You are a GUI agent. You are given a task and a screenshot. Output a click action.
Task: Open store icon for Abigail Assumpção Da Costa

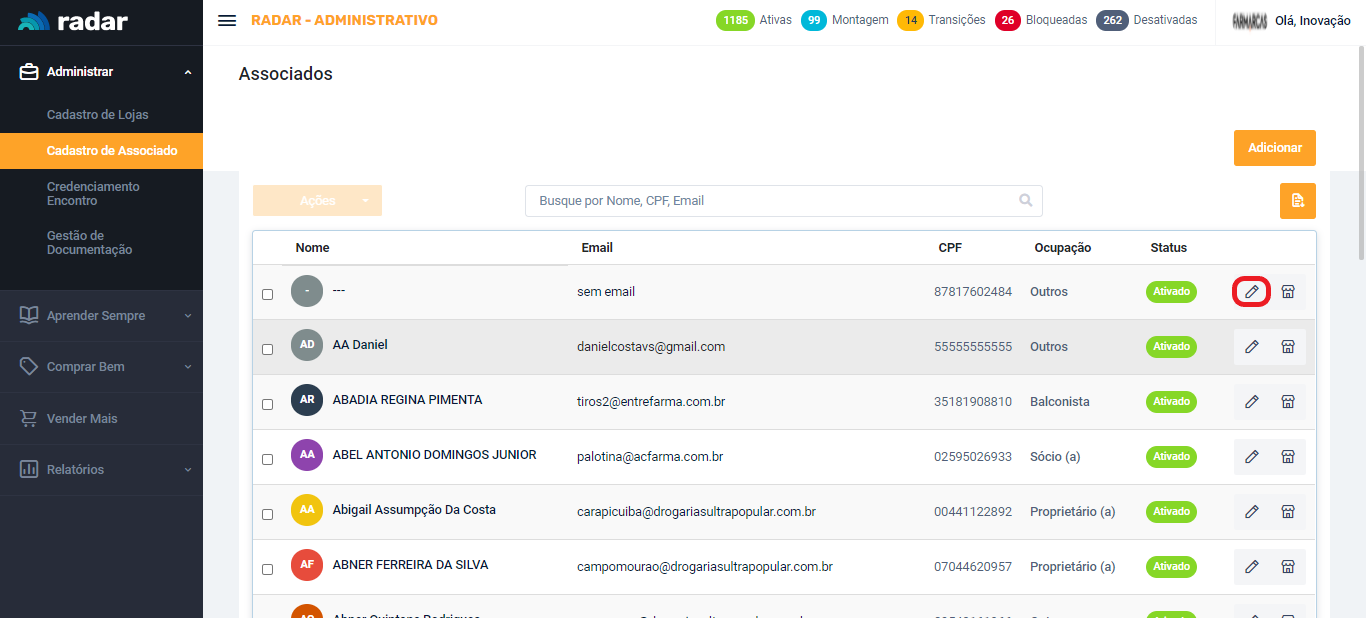tap(1288, 512)
